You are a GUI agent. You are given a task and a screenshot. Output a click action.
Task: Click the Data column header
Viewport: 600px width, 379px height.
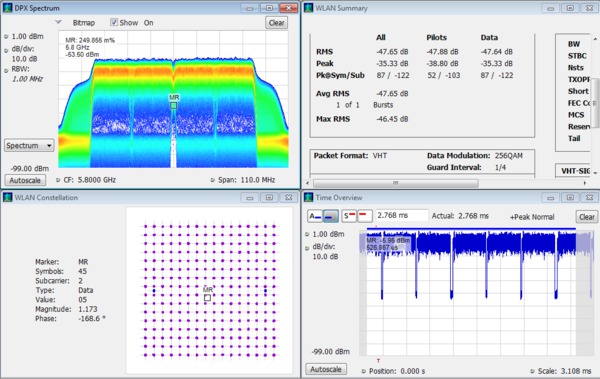click(489, 37)
